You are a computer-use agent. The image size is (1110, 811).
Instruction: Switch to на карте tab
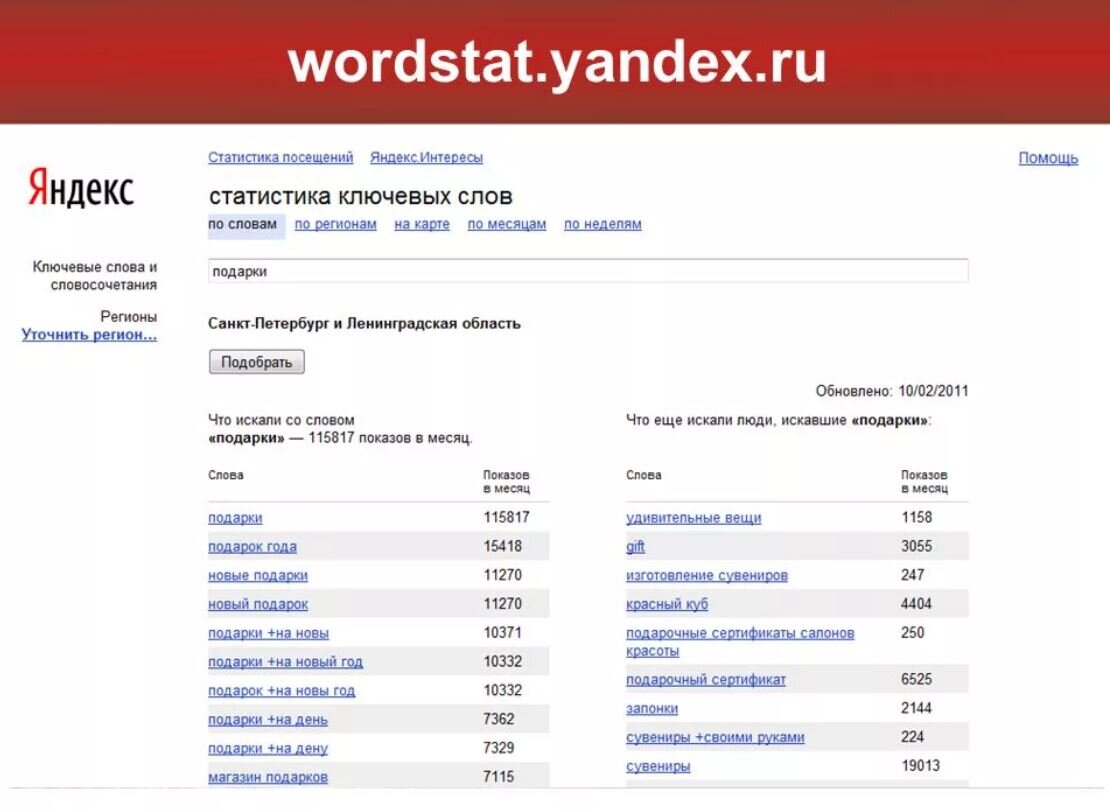point(422,224)
